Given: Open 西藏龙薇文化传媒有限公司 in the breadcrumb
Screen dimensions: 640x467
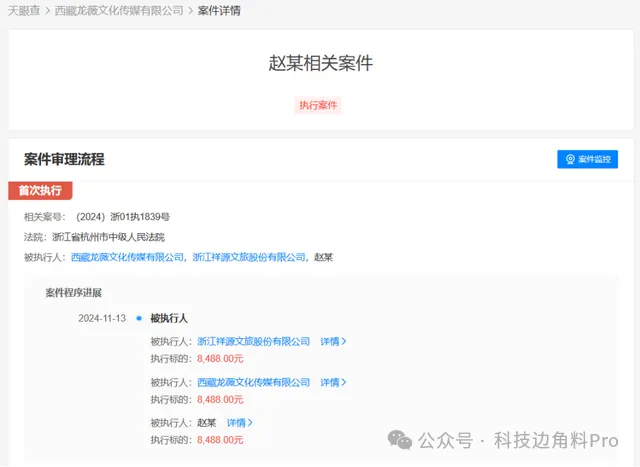Looking at the screenshot, I should tap(119, 11).
